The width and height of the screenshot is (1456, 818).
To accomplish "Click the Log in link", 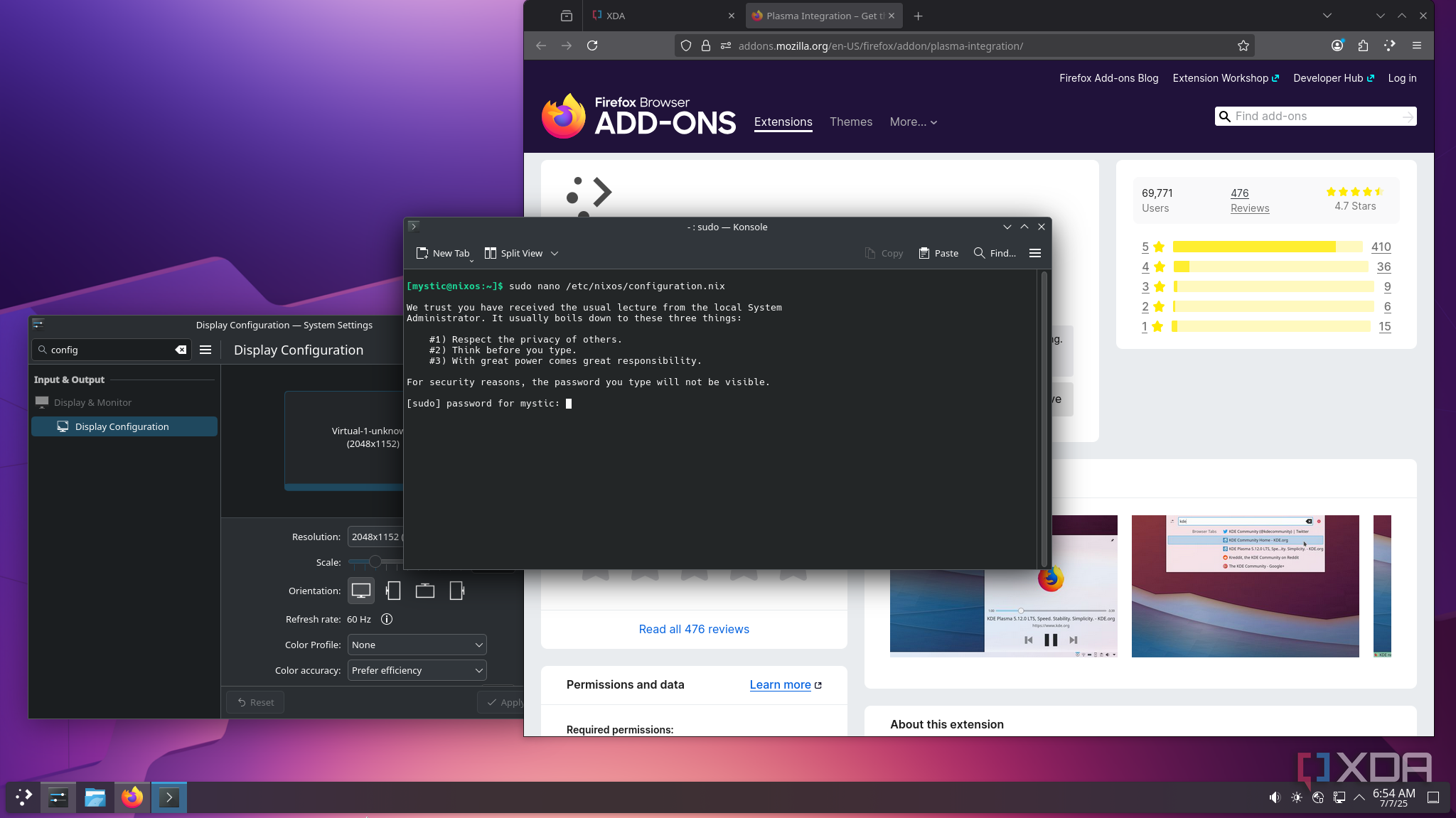I will 1402,78.
